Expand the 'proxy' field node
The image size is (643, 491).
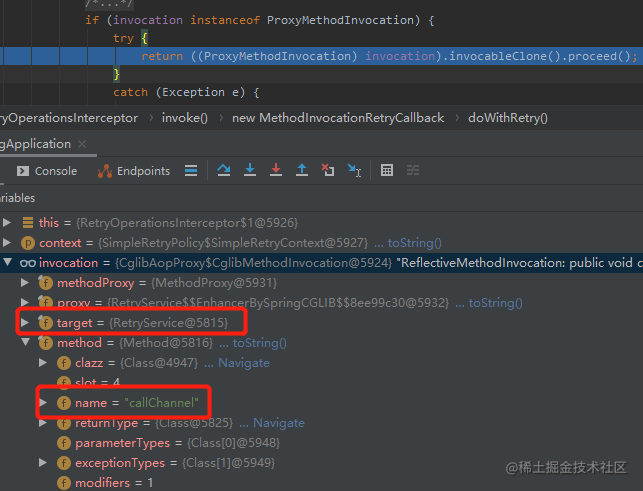[25, 302]
